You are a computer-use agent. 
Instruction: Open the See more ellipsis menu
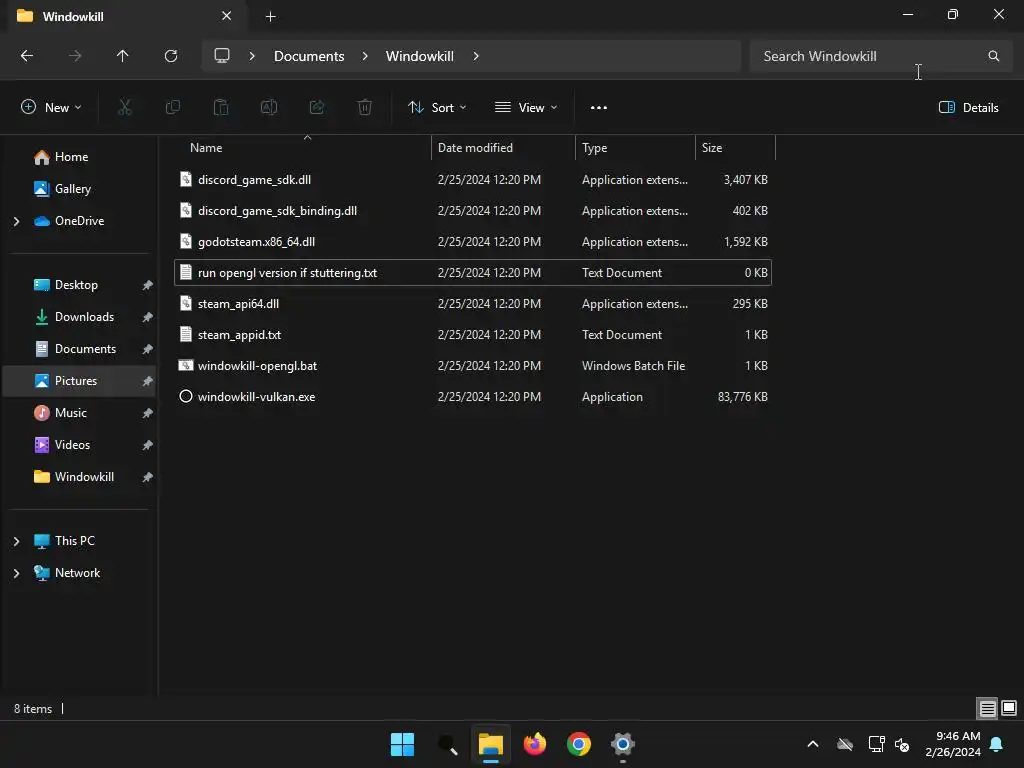click(x=599, y=108)
